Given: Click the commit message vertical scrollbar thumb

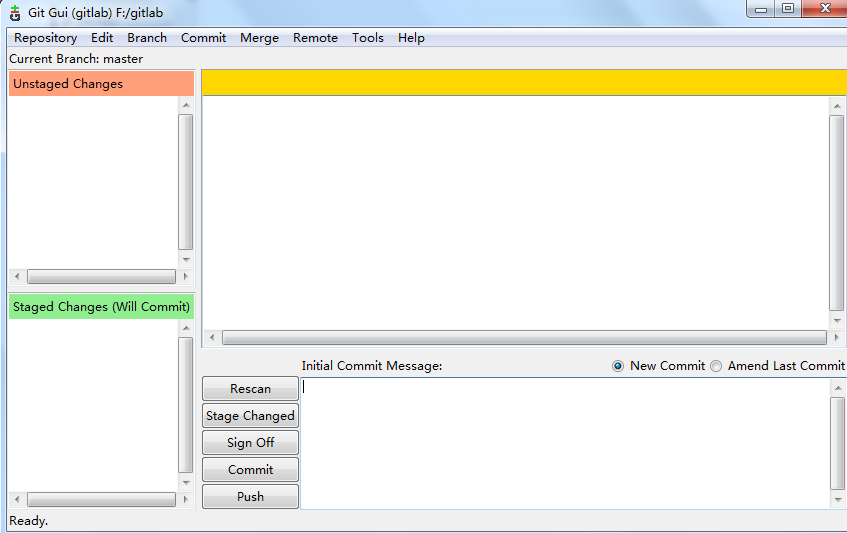Looking at the screenshot, I should [838, 443].
